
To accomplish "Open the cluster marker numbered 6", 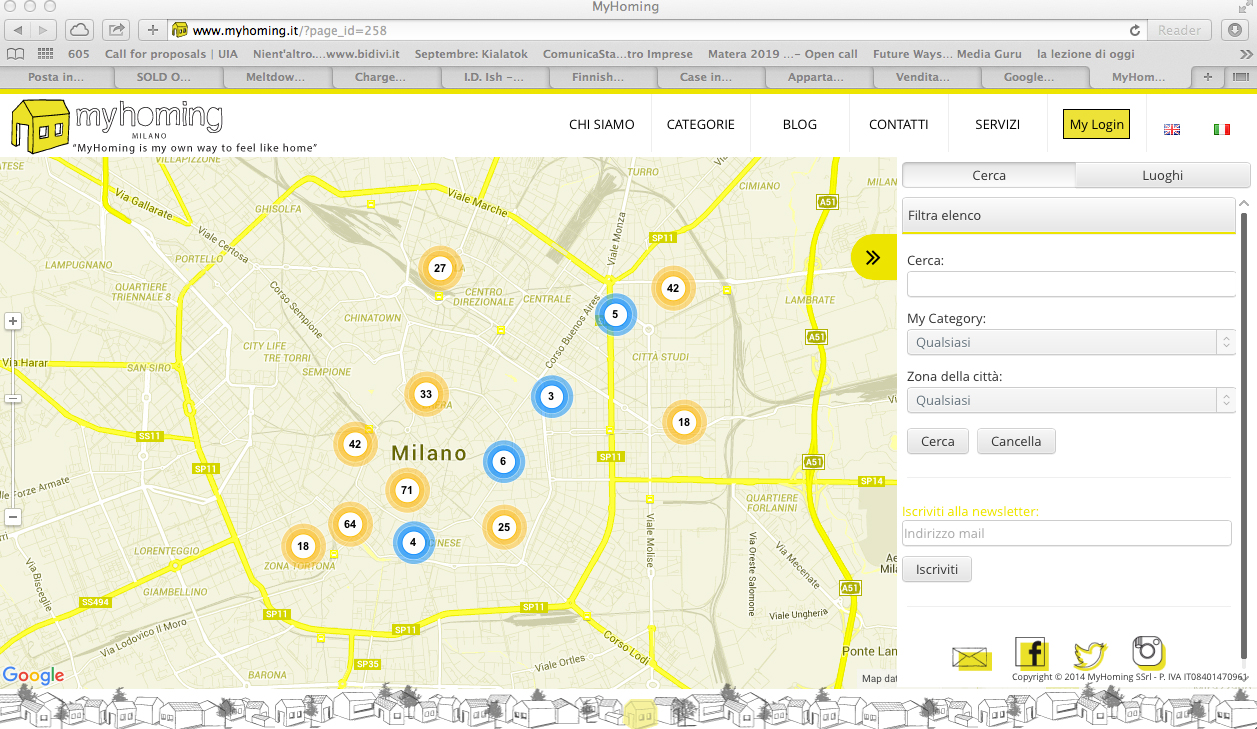I will pyautogui.click(x=503, y=461).
